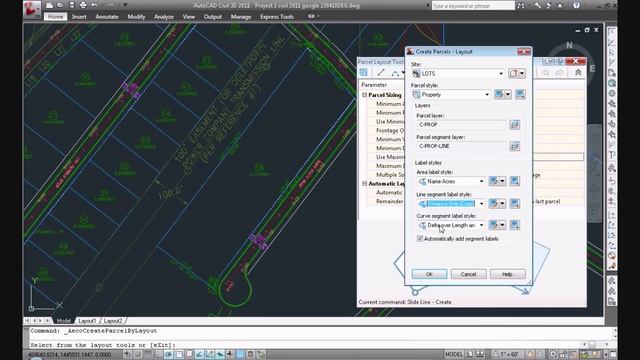Open the AutoCAD application menu button
Viewport: 640px width, 360px height.
coord(32,8)
